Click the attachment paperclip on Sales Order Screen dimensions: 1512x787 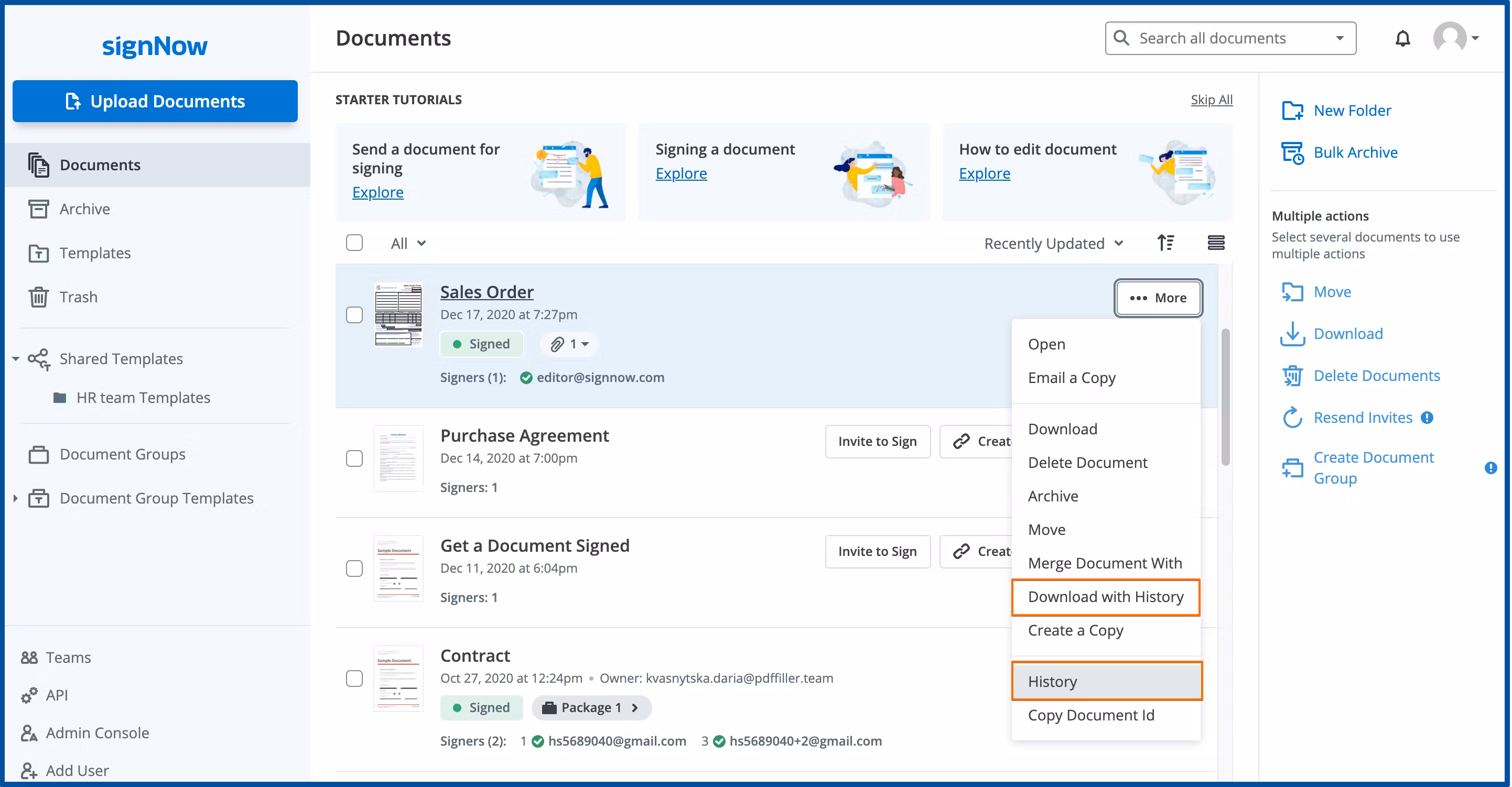(x=557, y=344)
